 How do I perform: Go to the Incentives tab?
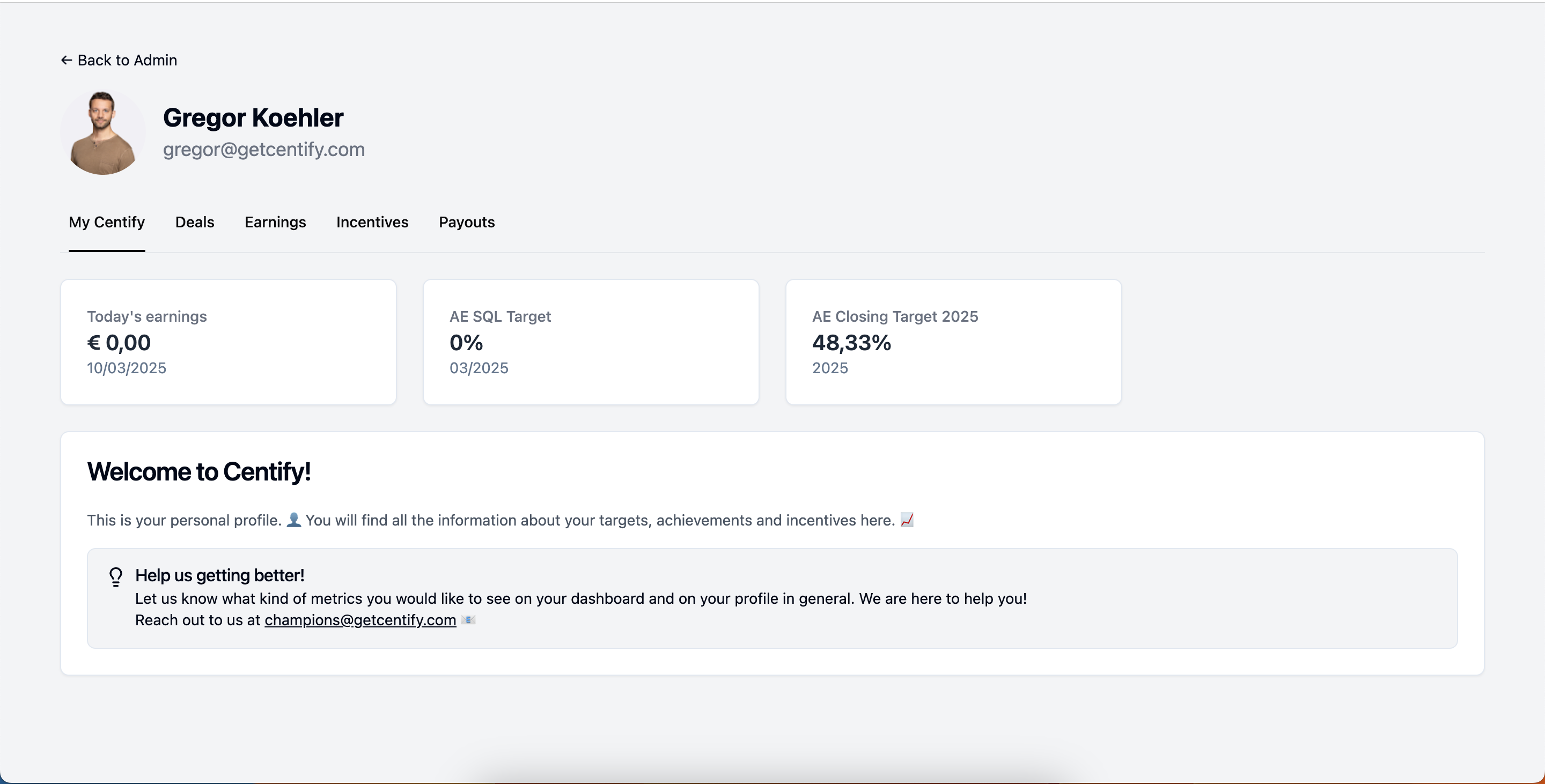372,223
